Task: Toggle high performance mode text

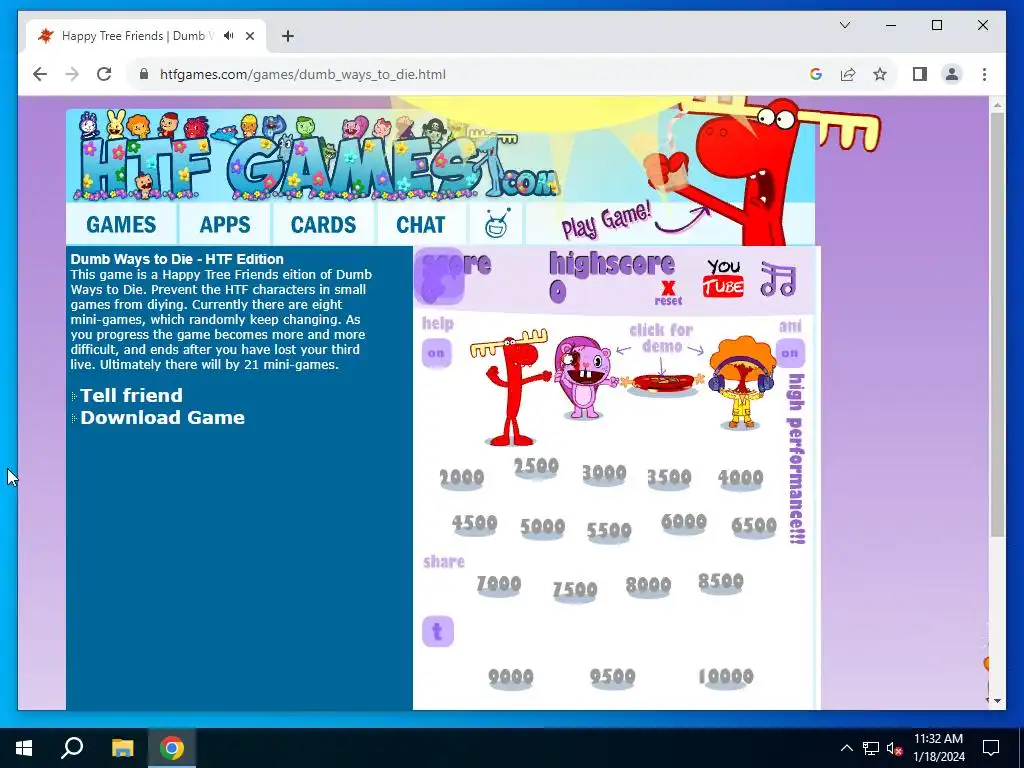Action: coord(797,458)
